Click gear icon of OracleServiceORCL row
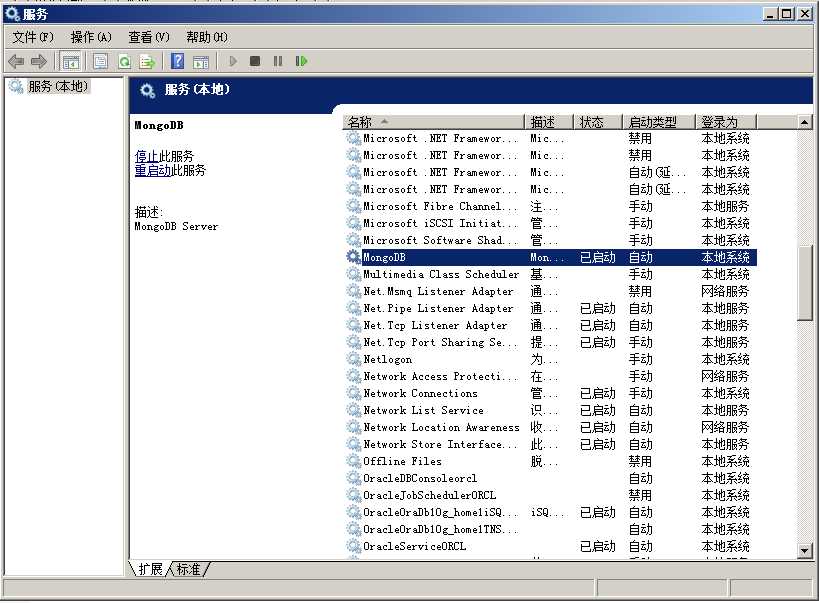 (354, 546)
